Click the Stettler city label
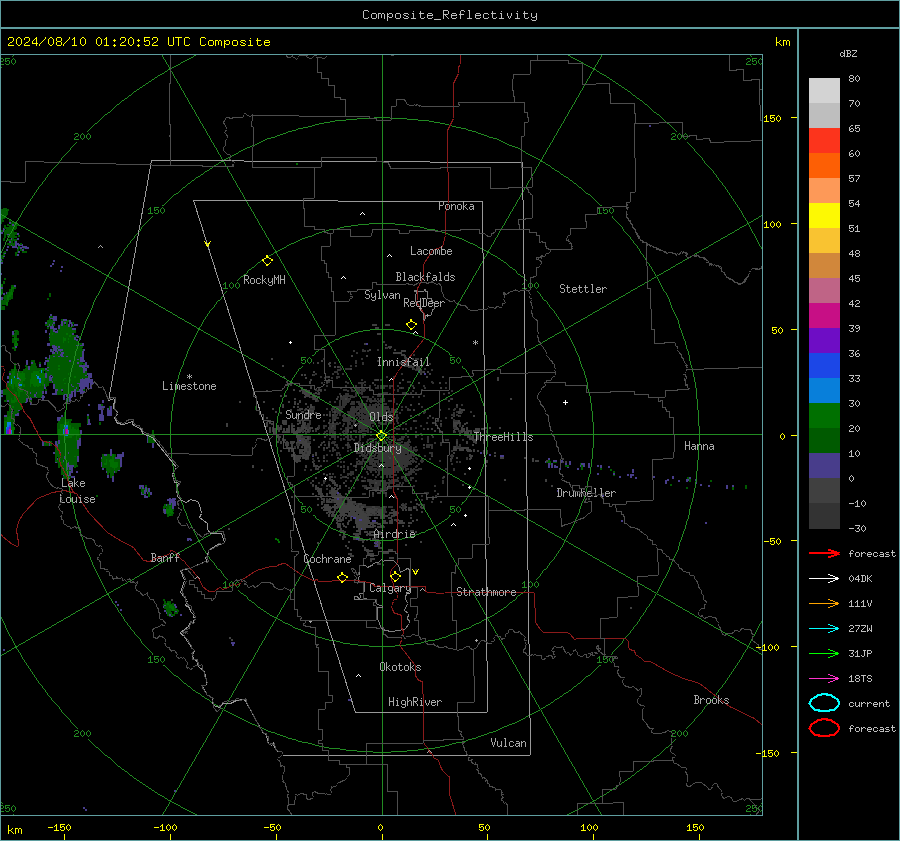Screen dimensions: 900x841 pos(583,289)
